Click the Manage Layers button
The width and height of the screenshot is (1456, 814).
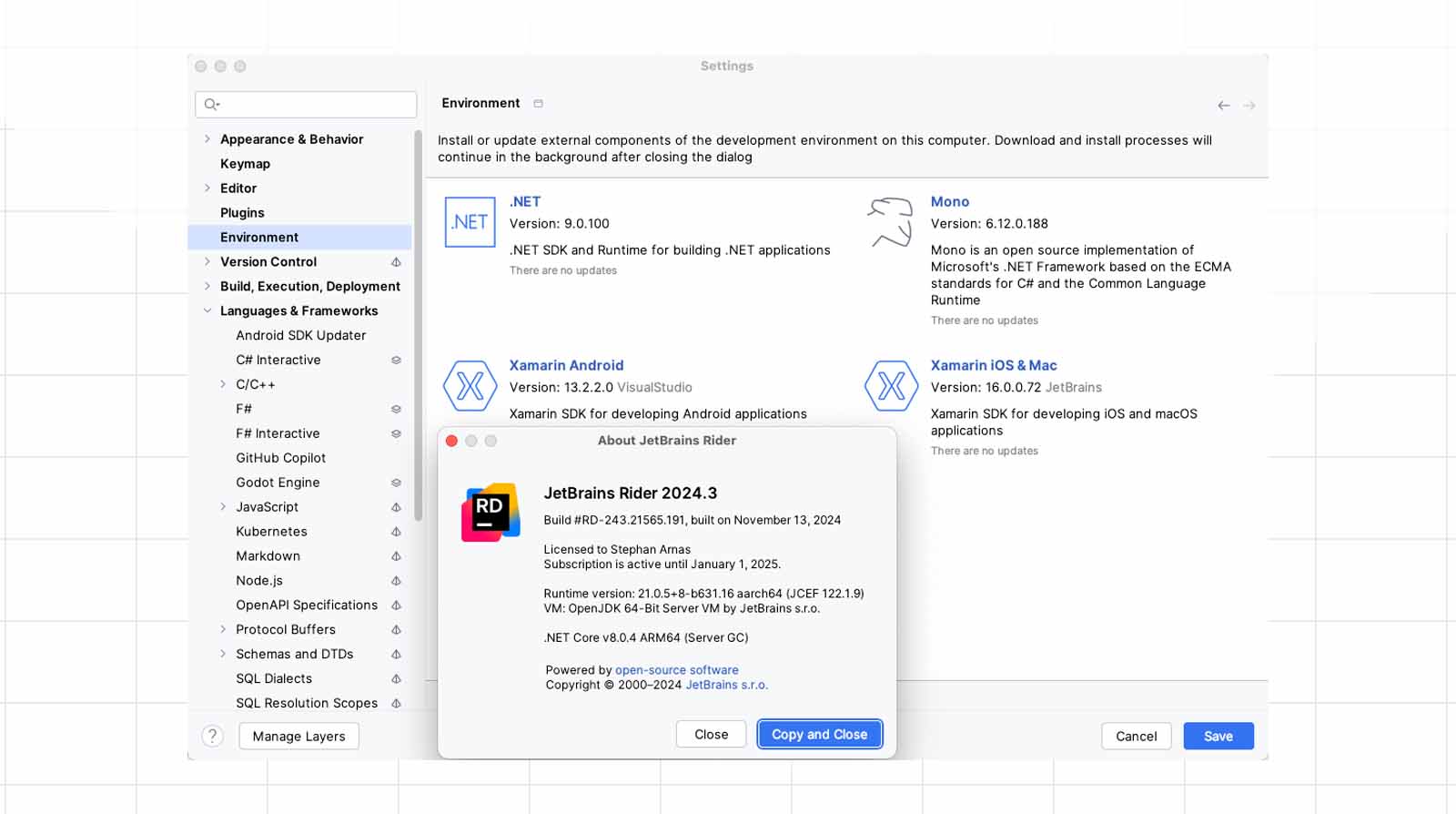(x=298, y=737)
